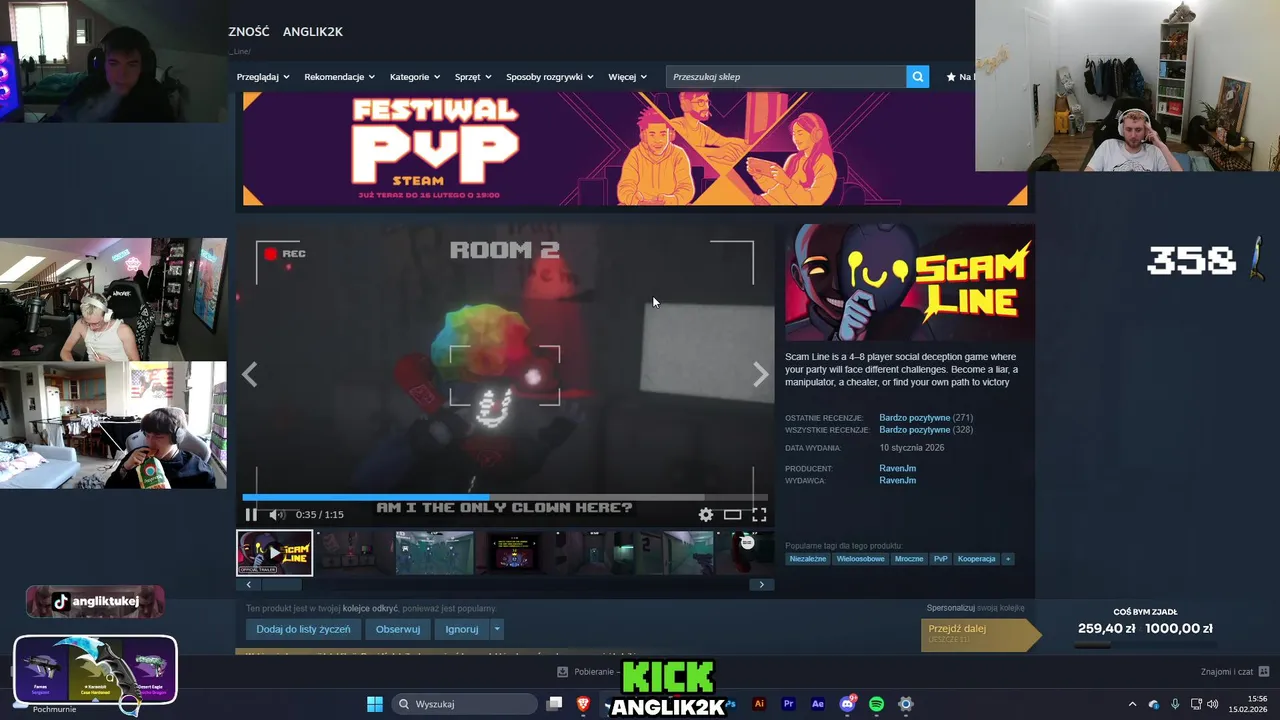Open the Scam Line capsule image
1280x720 pixels.
910,284
